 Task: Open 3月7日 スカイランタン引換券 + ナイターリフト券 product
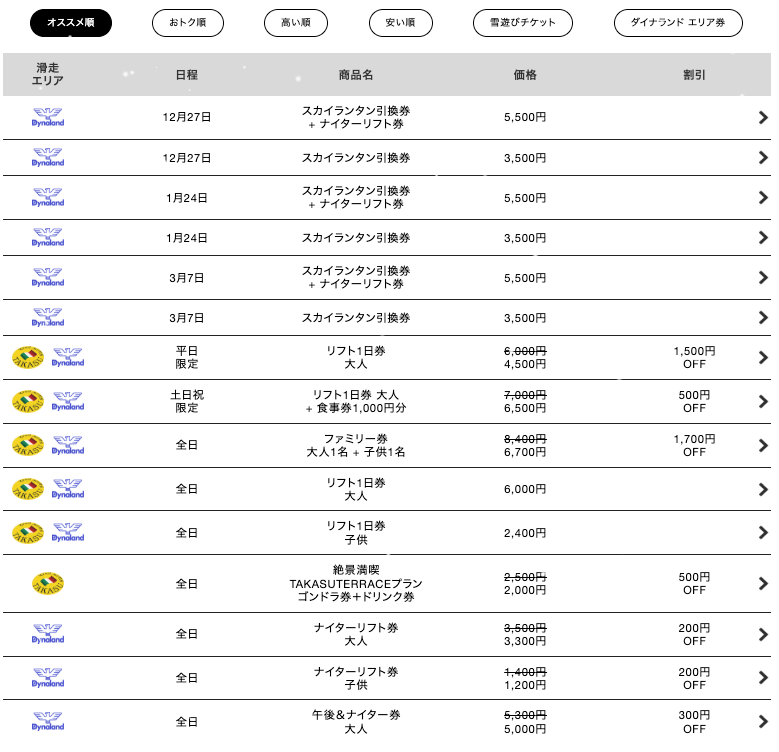[356, 278]
